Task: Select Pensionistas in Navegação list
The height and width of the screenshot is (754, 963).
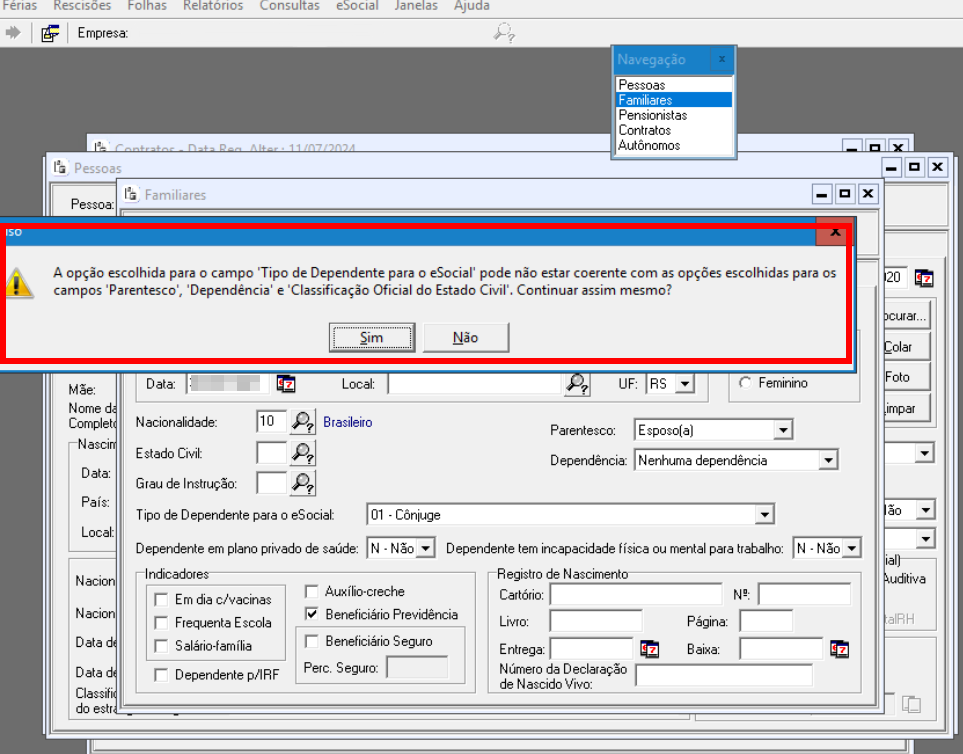Action: coord(652,115)
